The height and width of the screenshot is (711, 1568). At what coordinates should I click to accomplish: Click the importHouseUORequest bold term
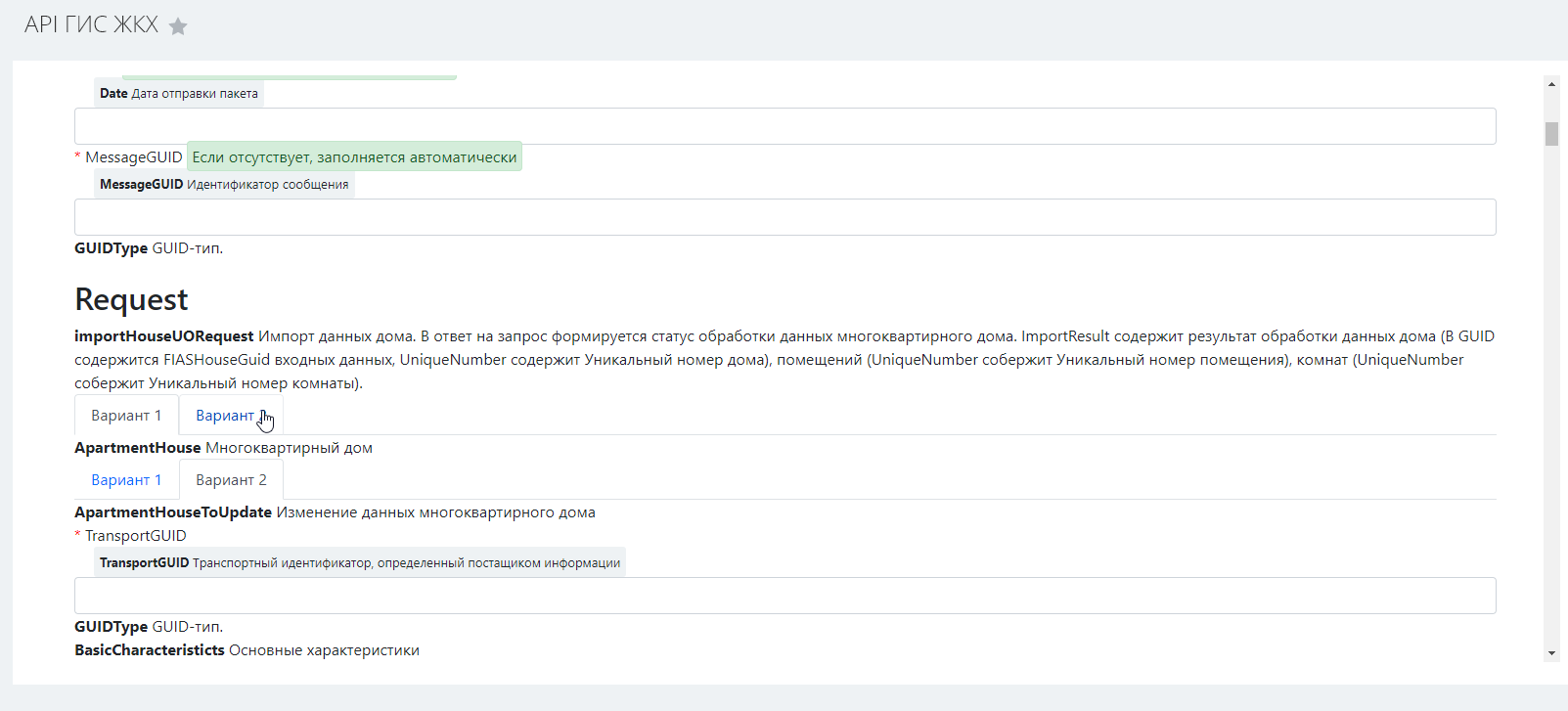pos(164,336)
